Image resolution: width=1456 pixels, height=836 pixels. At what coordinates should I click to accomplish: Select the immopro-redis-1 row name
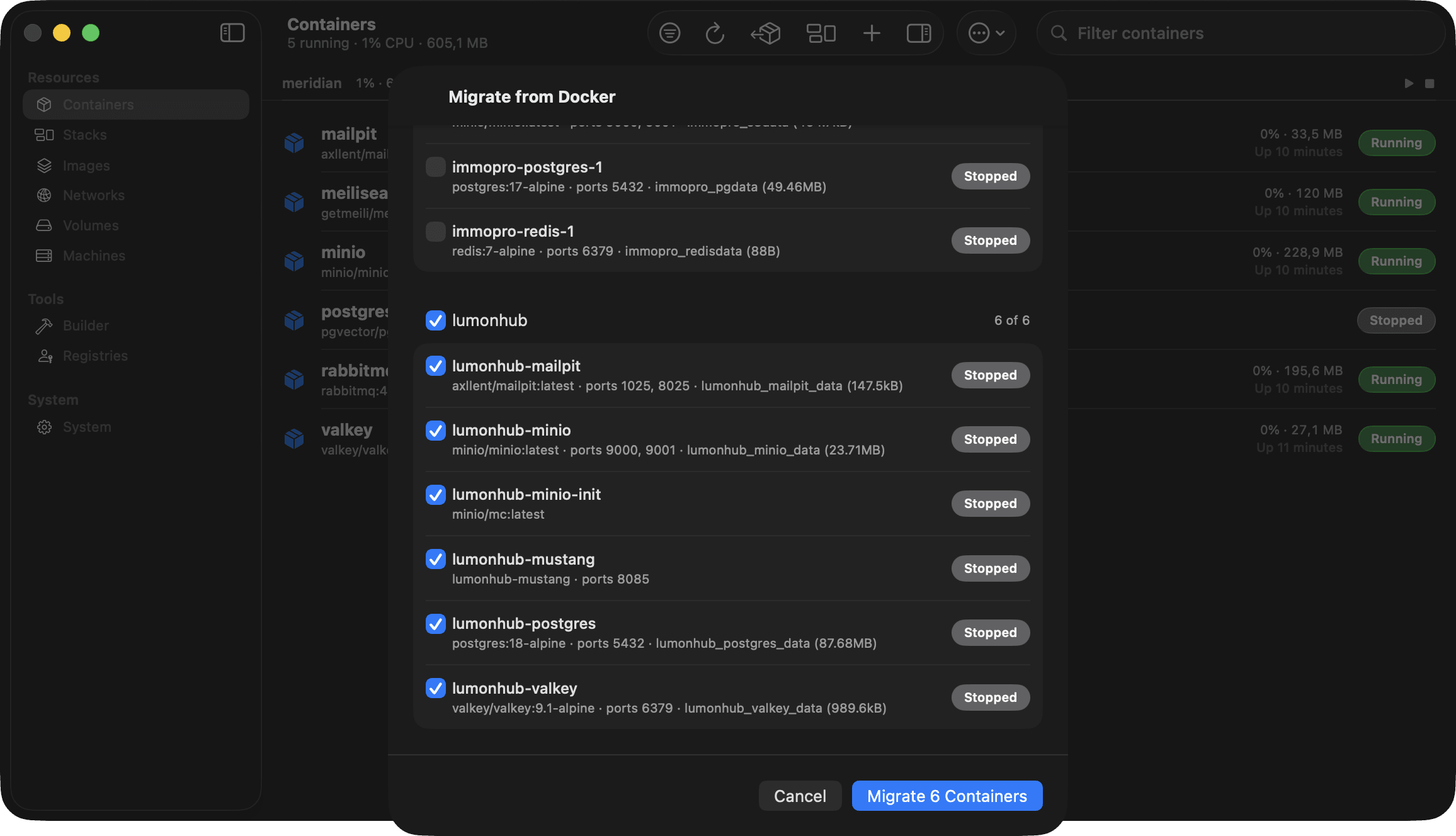[x=513, y=231]
